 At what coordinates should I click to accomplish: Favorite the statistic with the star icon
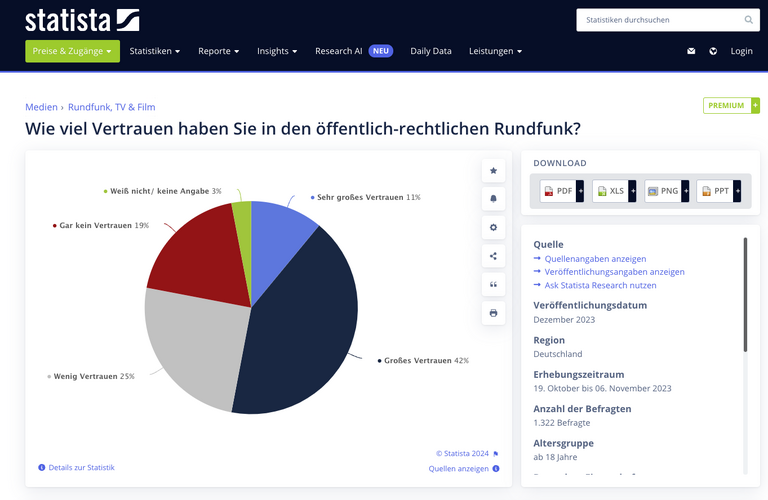click(493, 170)
